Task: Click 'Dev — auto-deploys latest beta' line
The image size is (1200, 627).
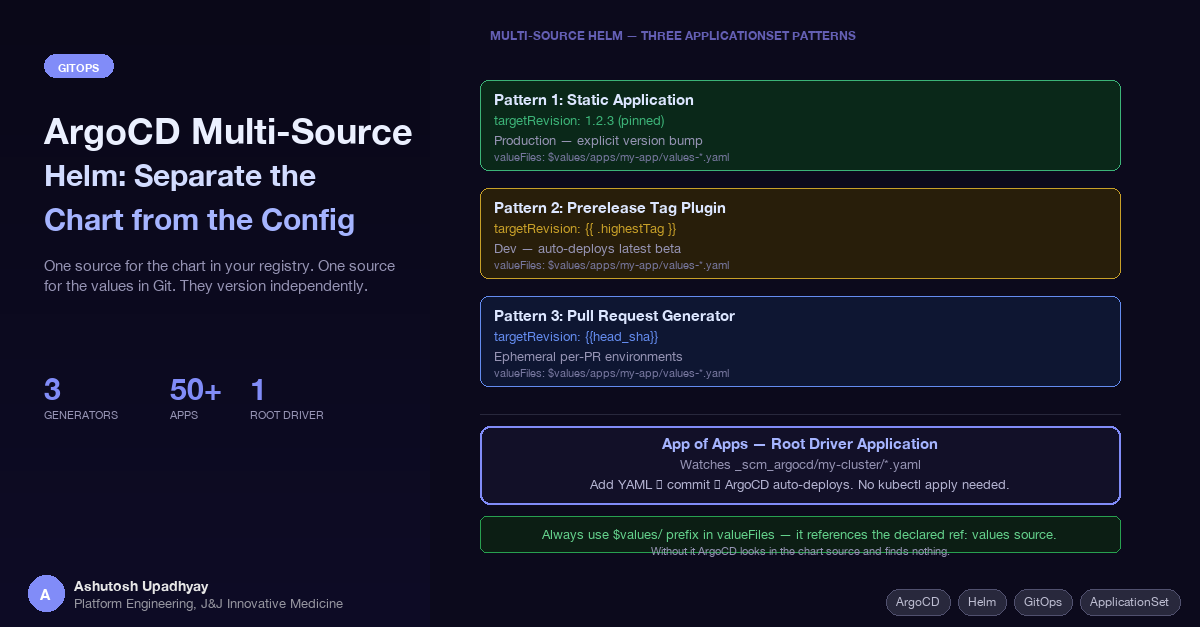Action: [x=587, y=248]
